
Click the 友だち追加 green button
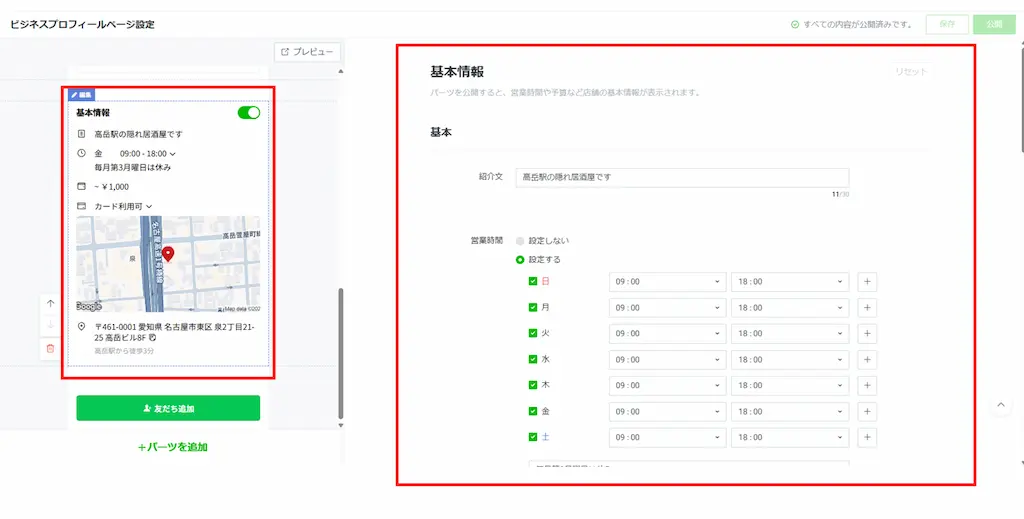(168, 408)
